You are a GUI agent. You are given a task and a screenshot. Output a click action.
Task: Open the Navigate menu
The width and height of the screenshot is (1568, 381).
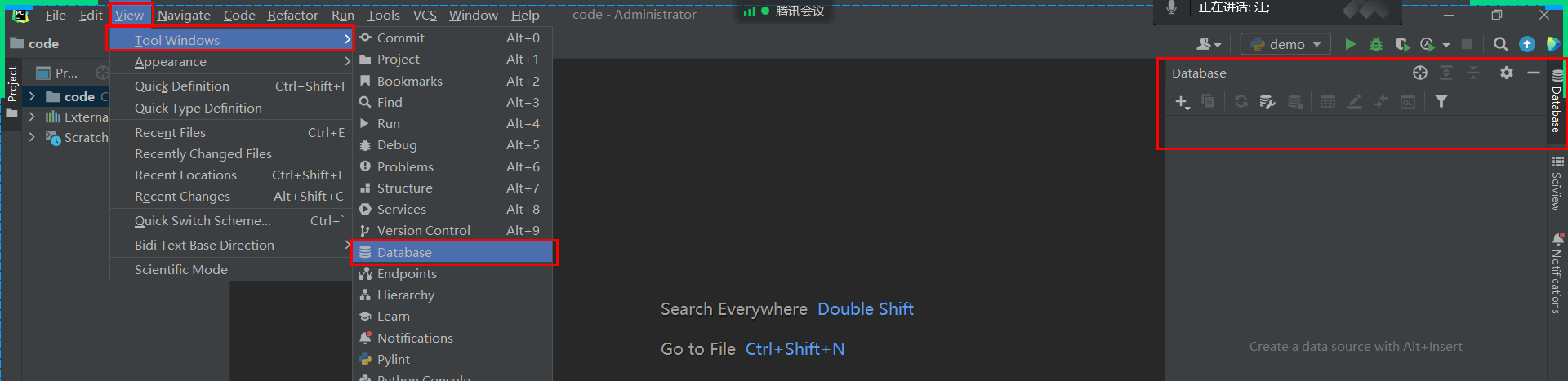click(x=184, y=15)
